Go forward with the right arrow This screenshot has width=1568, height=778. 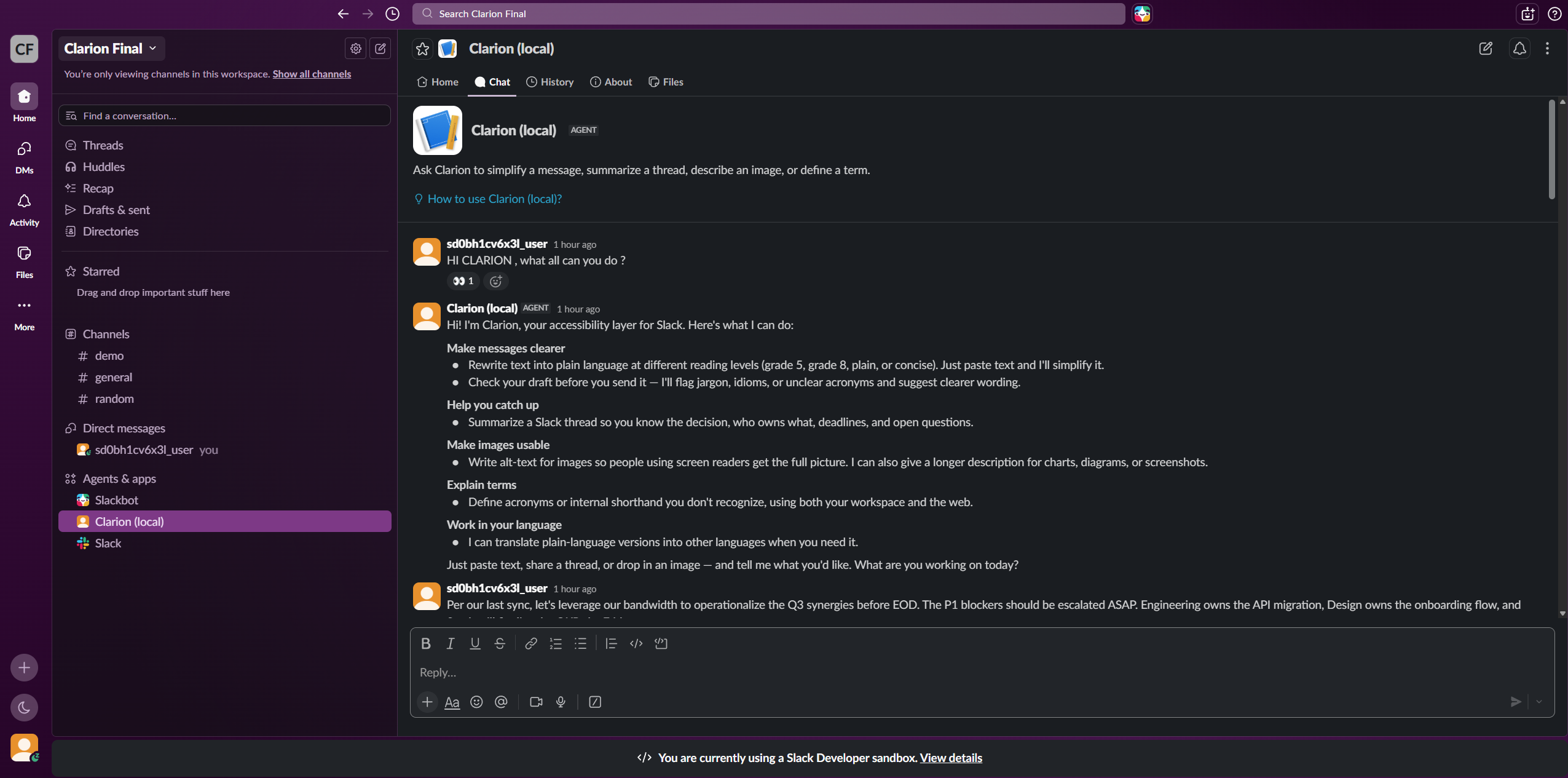(x=368, y=14)
